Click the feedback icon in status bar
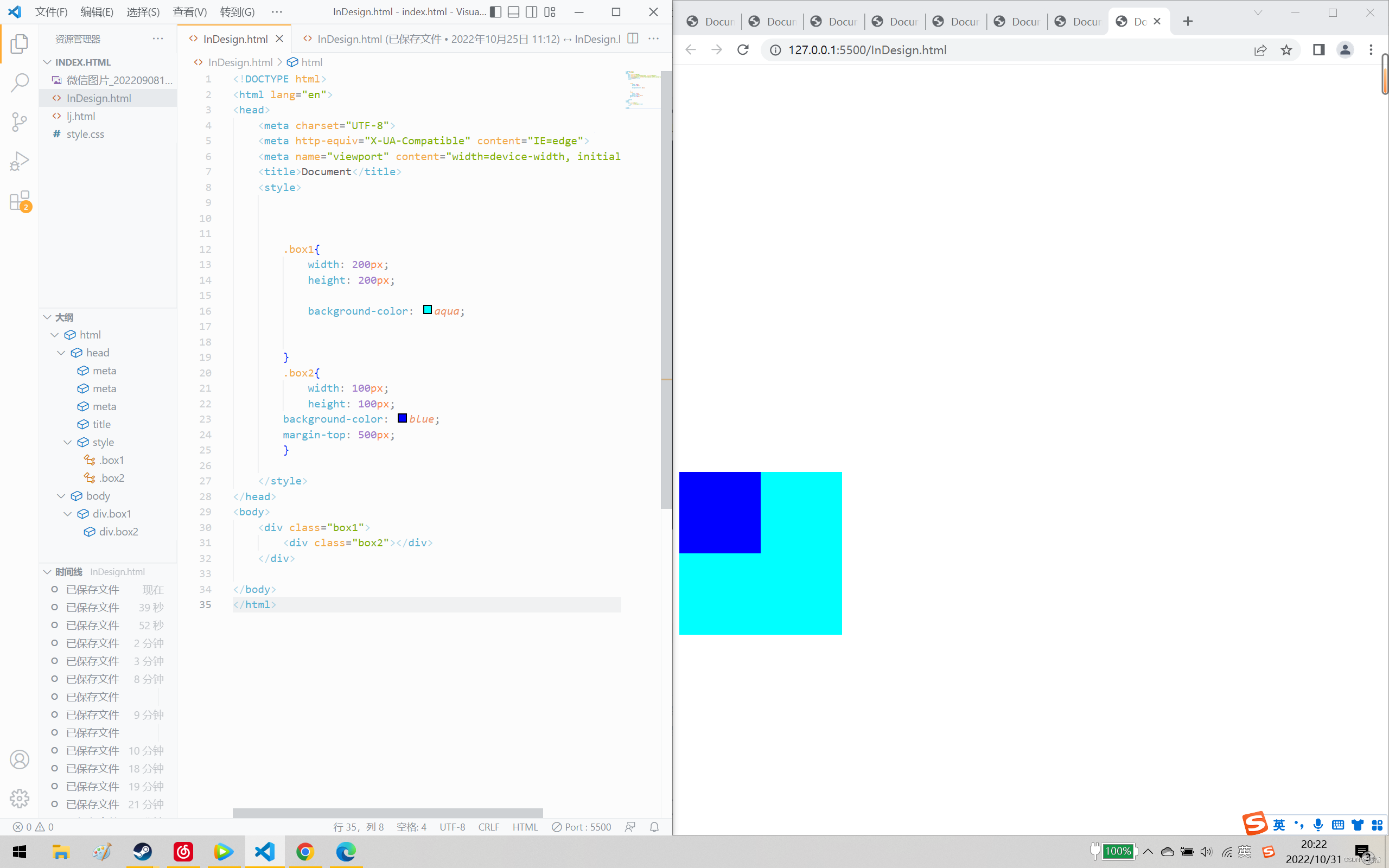Viewport: 1389px width, 868px height. [630, 827]
